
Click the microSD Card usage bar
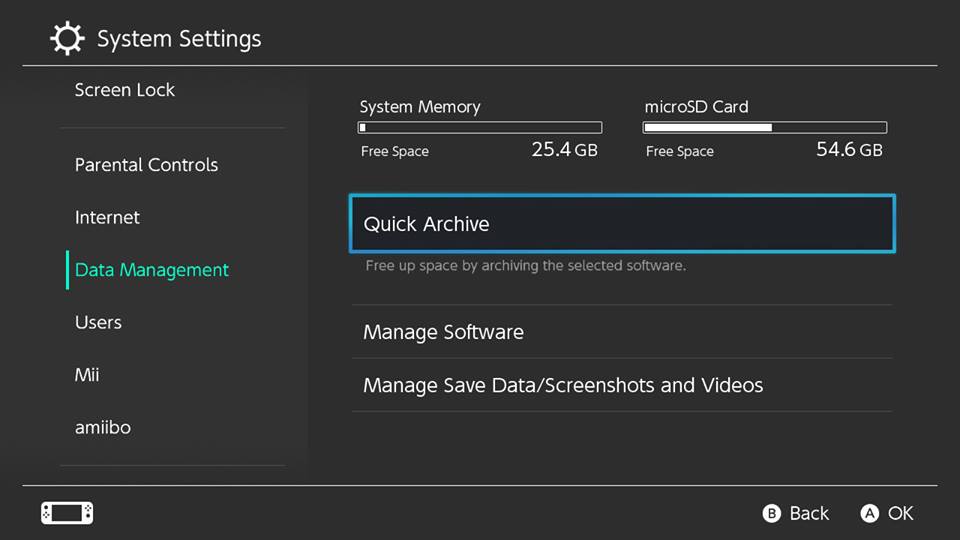point(765,128)
